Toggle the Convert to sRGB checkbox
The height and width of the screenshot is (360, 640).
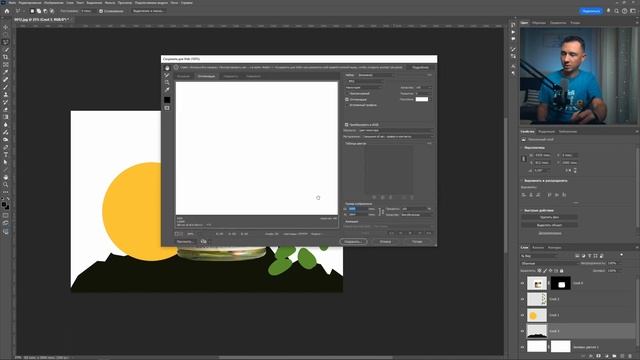(x=347, y=124)
